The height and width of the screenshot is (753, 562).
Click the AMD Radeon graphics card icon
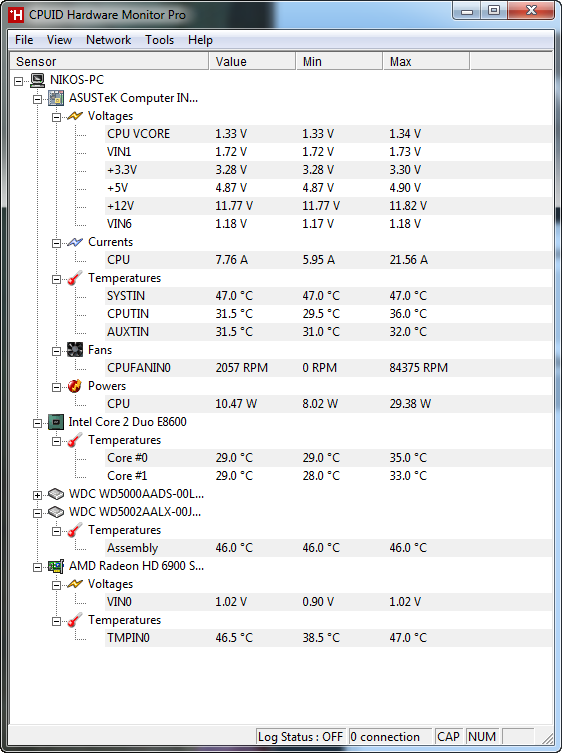[x=56, y=566]
